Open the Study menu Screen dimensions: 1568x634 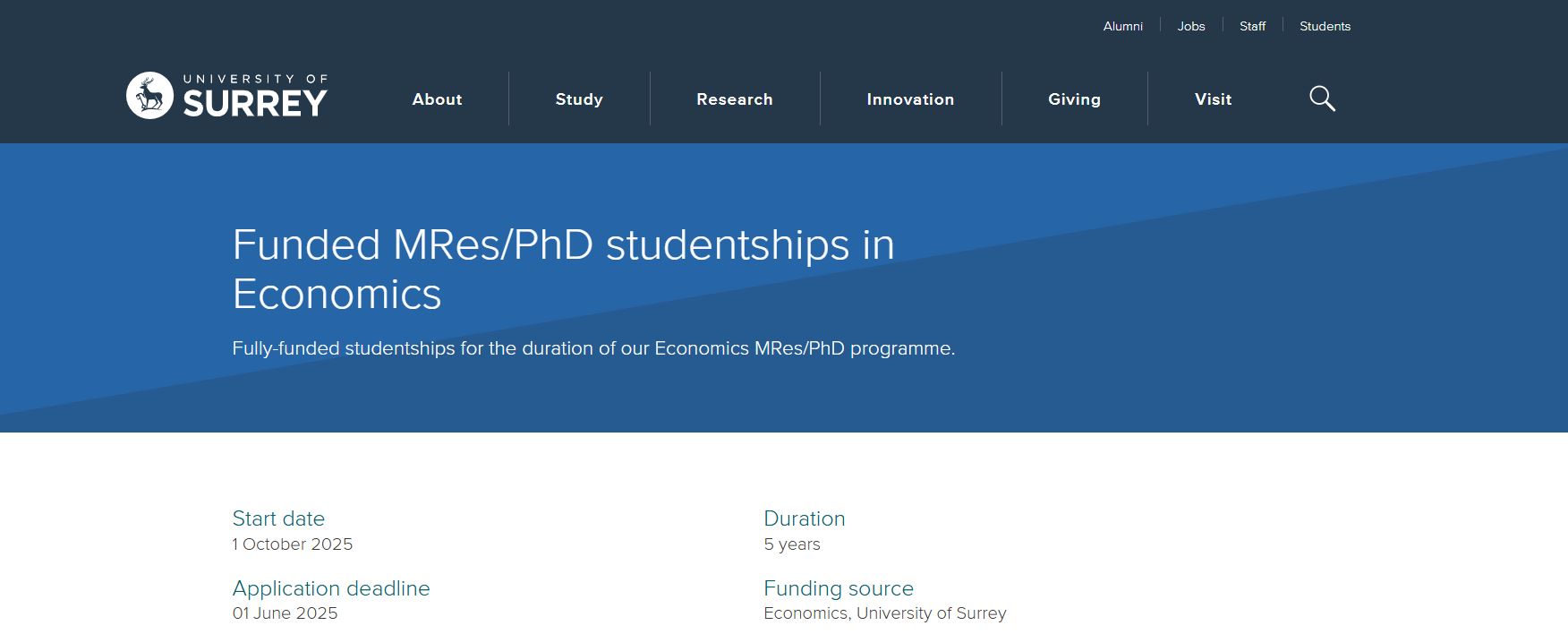(579, 99)
